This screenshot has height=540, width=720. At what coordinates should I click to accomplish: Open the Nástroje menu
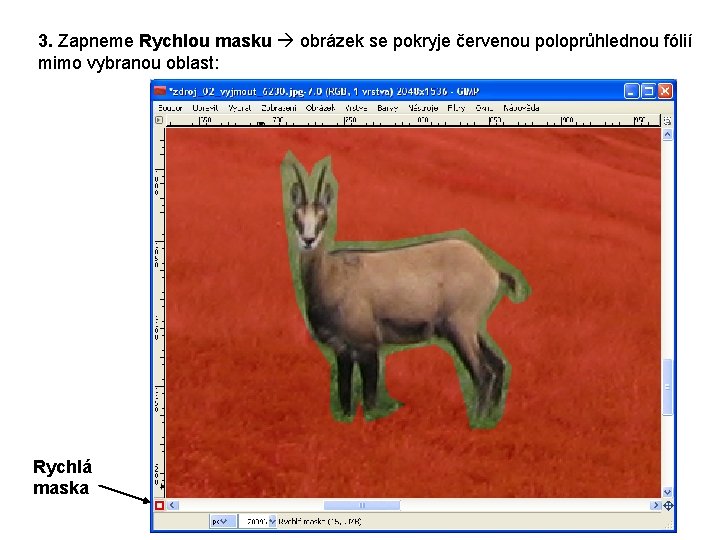point(423,108)
